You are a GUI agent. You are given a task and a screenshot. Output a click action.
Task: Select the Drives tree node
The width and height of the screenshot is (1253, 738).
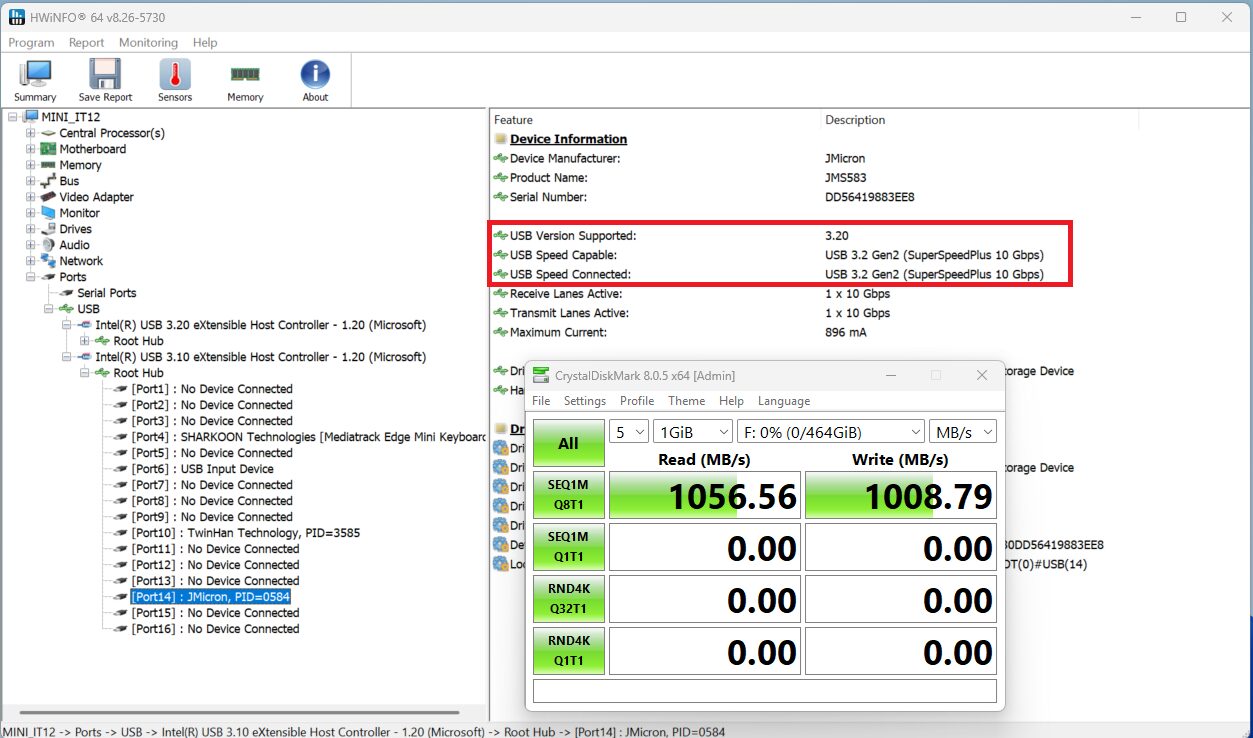pos(75,229)
